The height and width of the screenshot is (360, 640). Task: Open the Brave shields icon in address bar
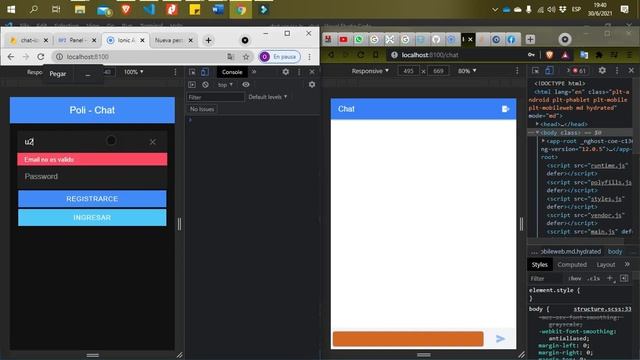(549, 55)
